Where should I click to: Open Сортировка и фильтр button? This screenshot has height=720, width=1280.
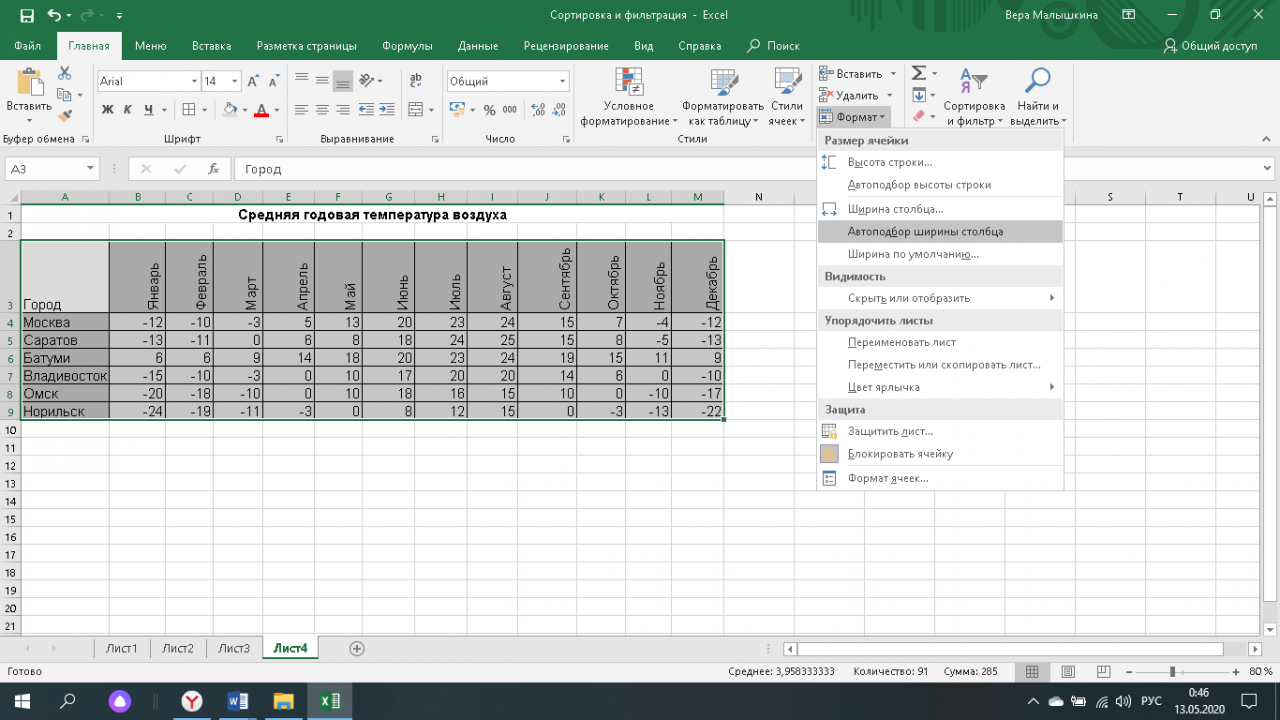coord(973,100)
